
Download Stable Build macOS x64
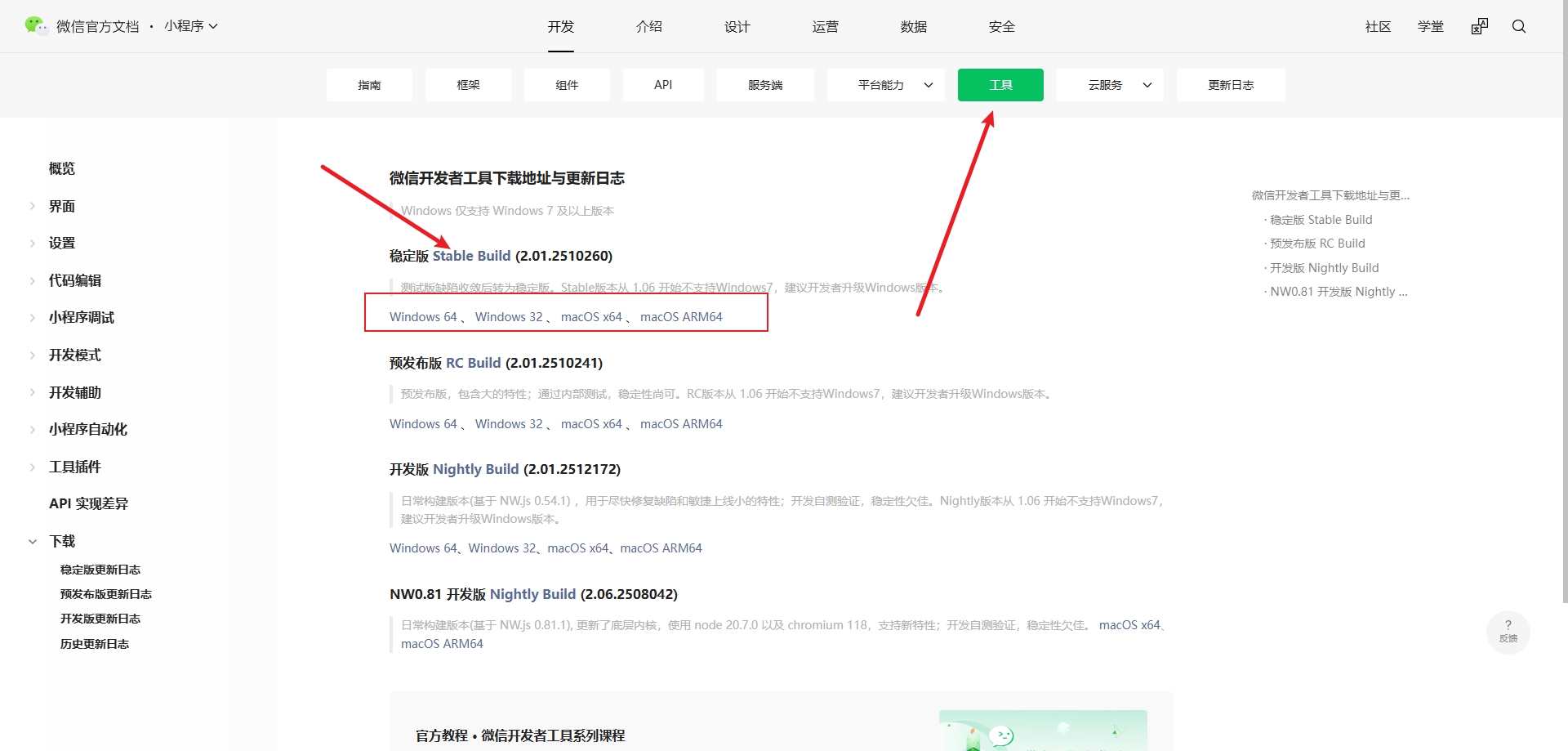[x=591, y=317]
